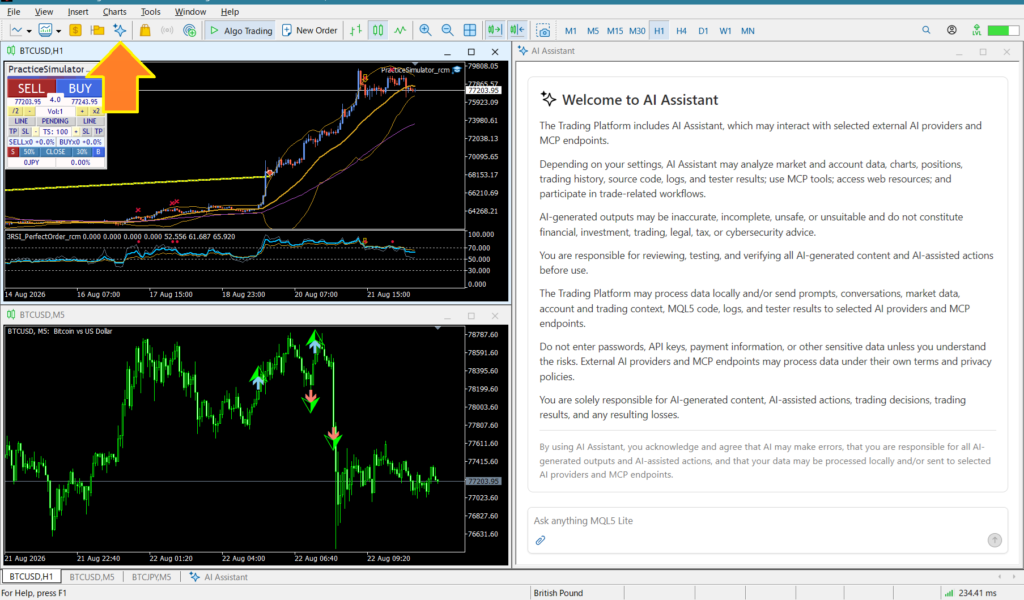Halve volume with the /2 button
The width and height of the screenshot is (1024, 600).
pos(14,112)
